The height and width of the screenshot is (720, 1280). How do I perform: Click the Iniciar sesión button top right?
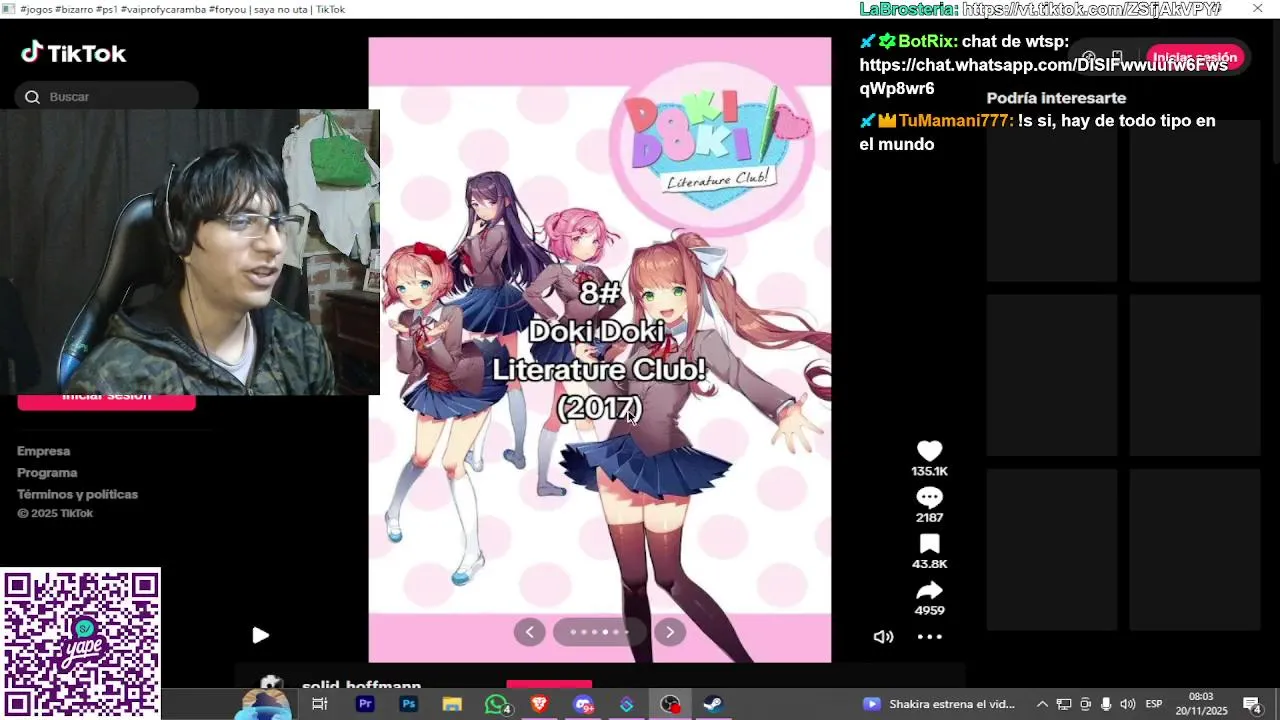click(x=1195, y=57)
